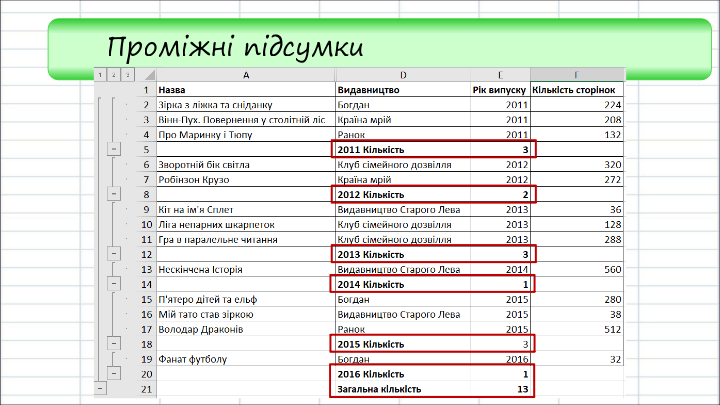Image resolution: width=720 pixels, height=405 pixels.
Task: Collapse the grand total outline at row 21
Action: pyautogui.click(x=100, y=389)
